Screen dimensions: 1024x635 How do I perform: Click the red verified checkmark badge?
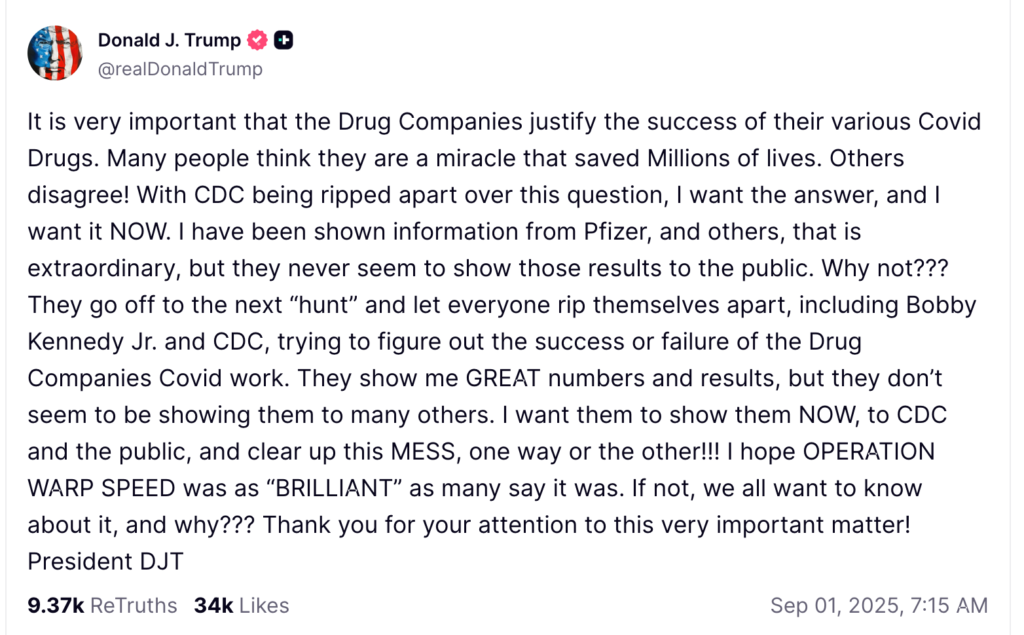tap(257, 40)
